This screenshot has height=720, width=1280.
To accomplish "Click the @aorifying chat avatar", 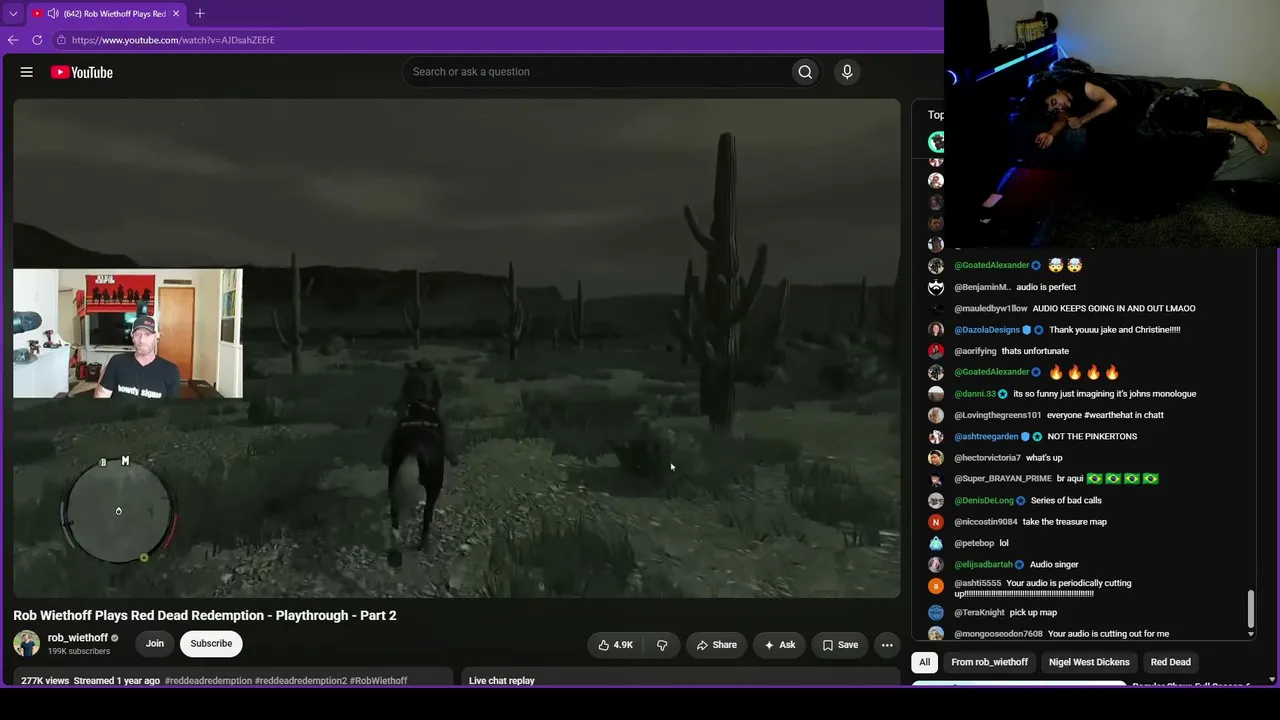I will tap(936, 351).
